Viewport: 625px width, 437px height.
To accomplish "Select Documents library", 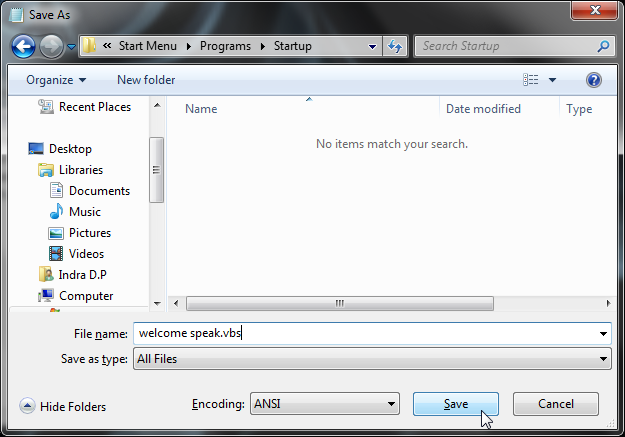I will [x=99, y=191].
